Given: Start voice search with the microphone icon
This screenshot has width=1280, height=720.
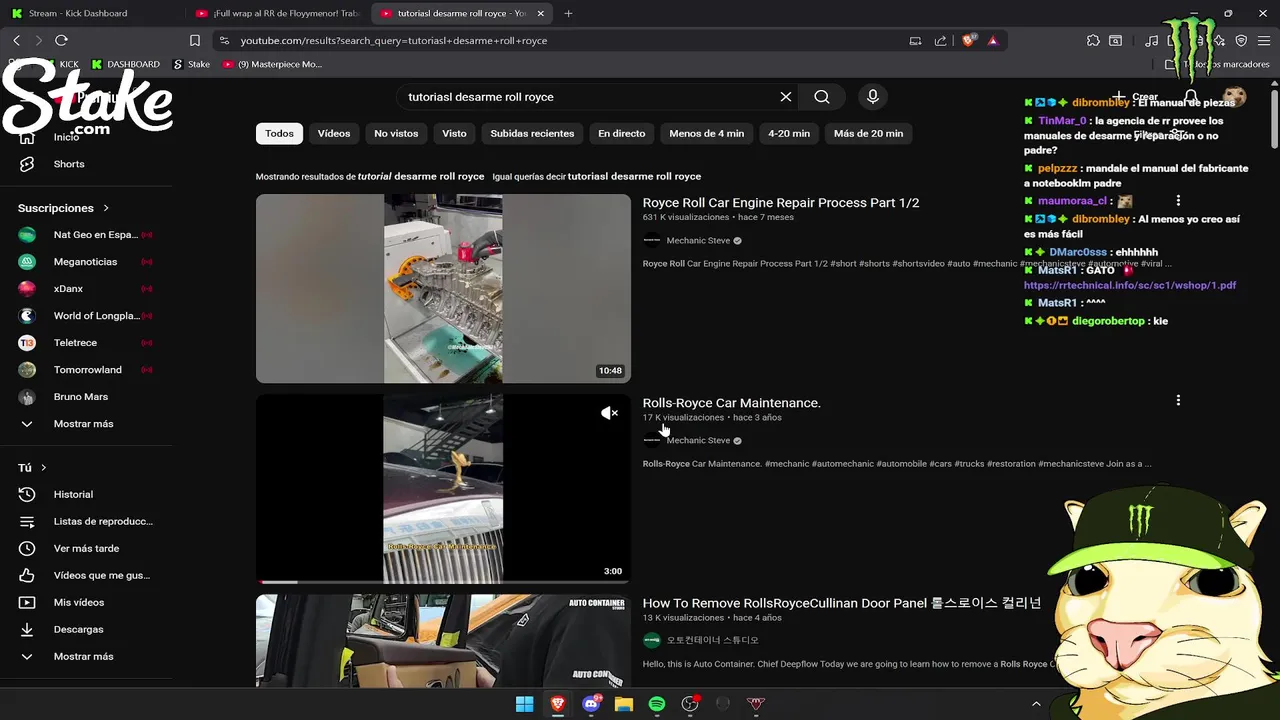Looking at the screenshot, I should click(873, 97).
